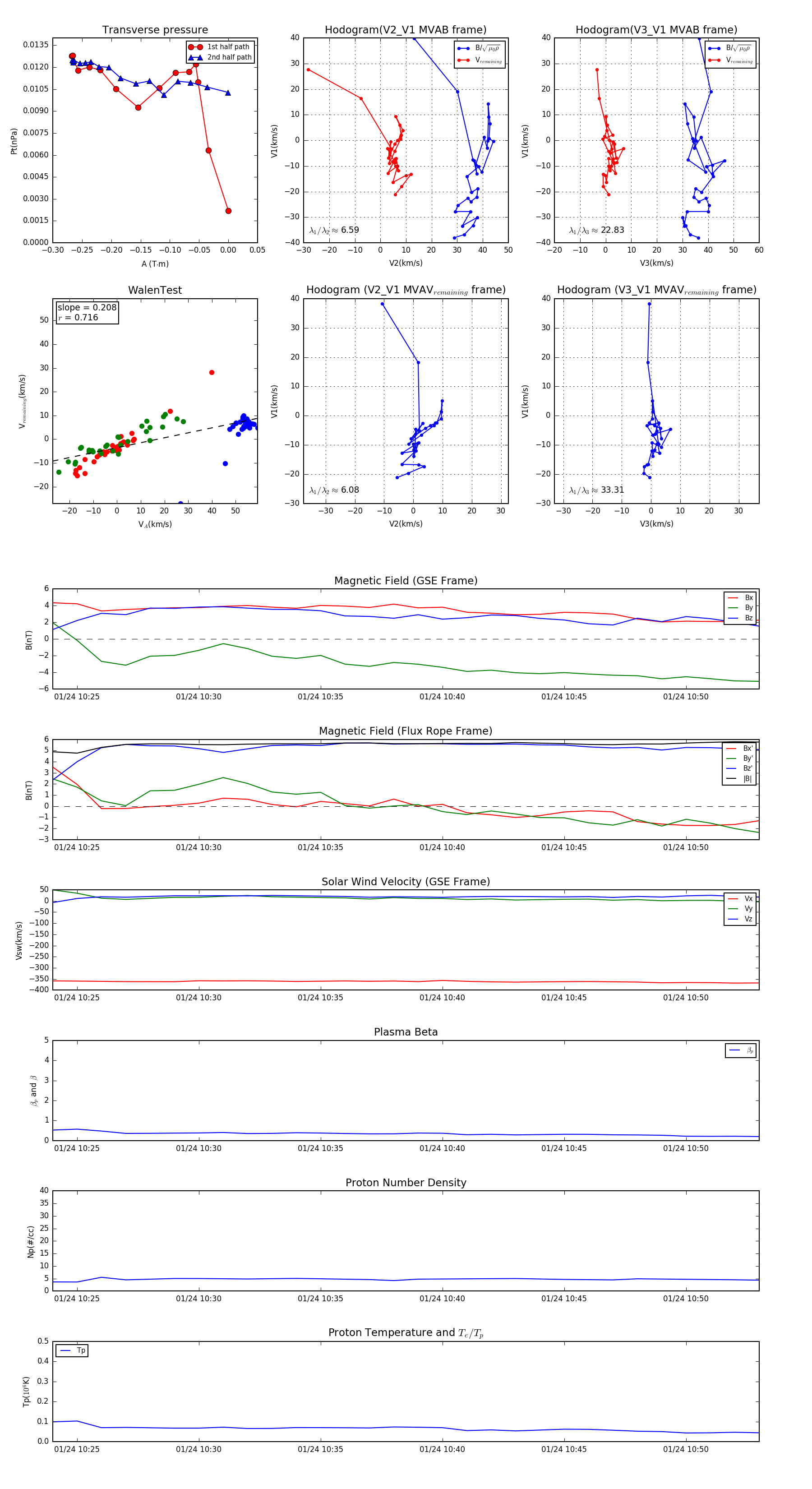This screenshot has height=1489, width=812.
Task: Click the 'Proton Number Density' title
Action: tap(406, 1183)
